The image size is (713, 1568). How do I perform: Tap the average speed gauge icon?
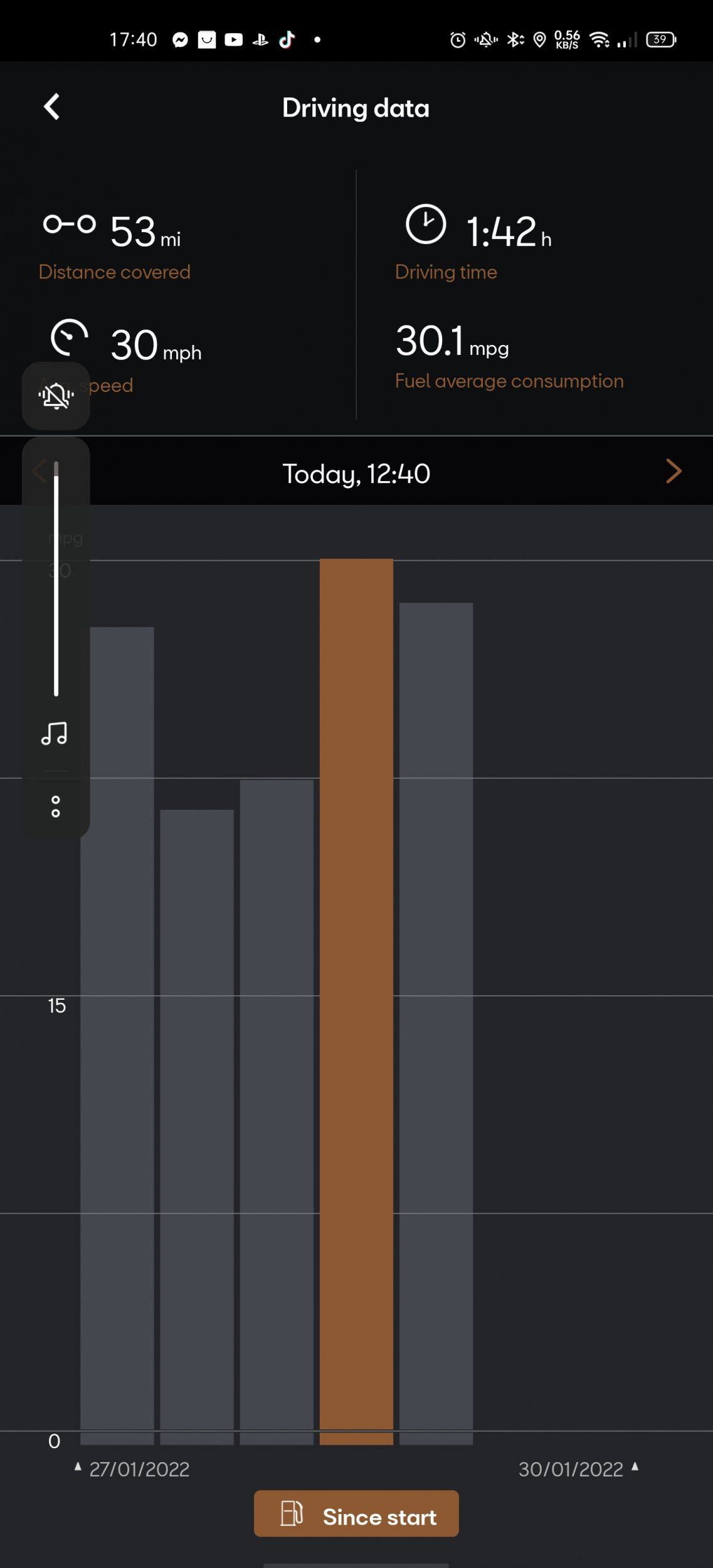tap(69, 337)
